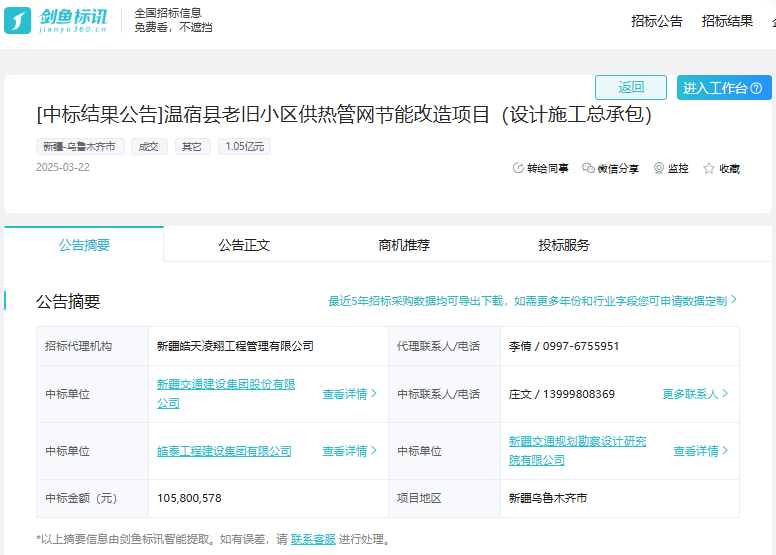Screen dimensions: 776x555
Task: Click the 收藏 star icon
Action: pos(709,168)
